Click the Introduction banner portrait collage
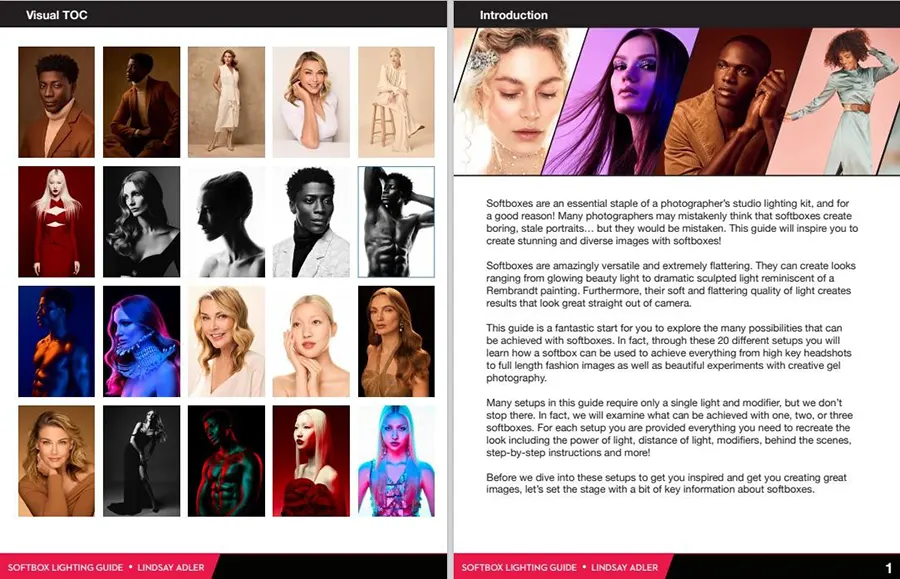 676,101
